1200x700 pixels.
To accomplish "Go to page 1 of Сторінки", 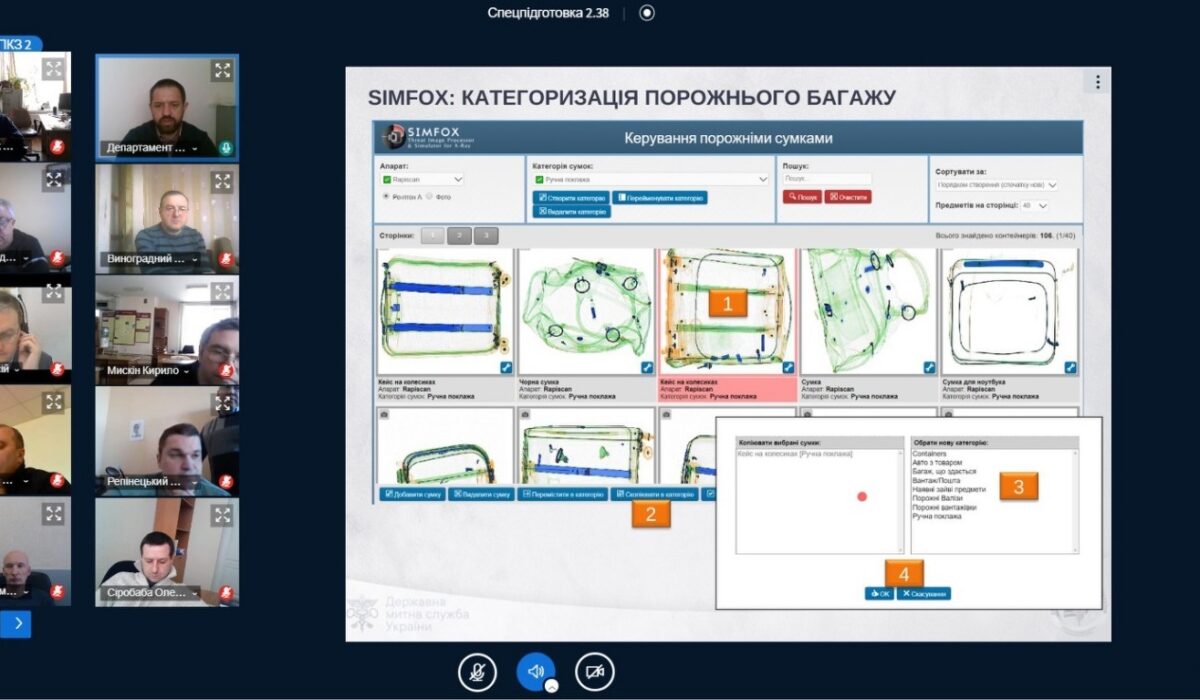I will click(433, 236).
